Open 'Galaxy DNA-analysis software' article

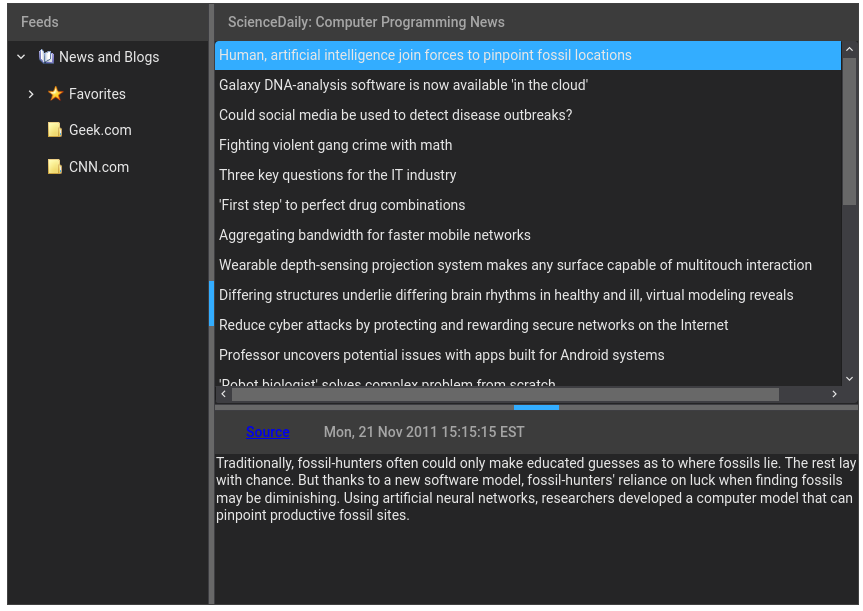(403, 85)
